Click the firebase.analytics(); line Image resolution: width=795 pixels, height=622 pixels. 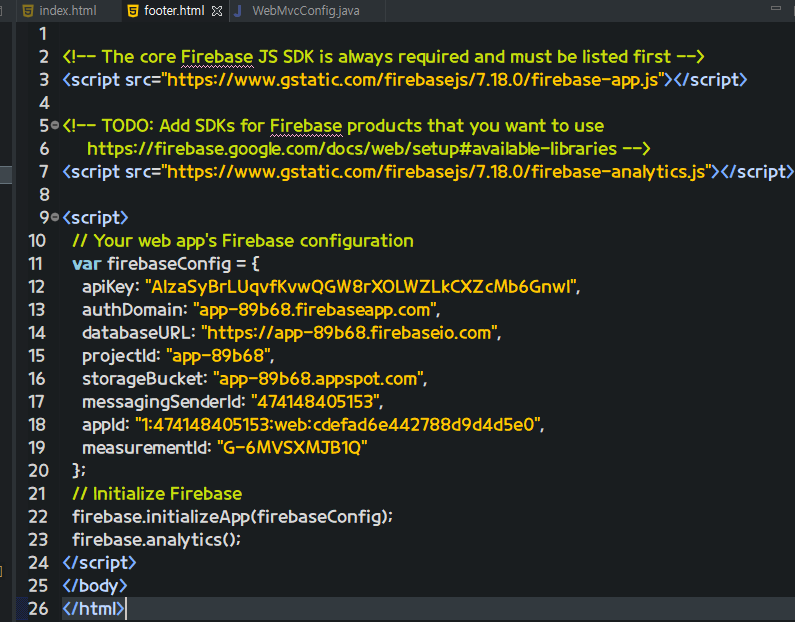[156, 539]
